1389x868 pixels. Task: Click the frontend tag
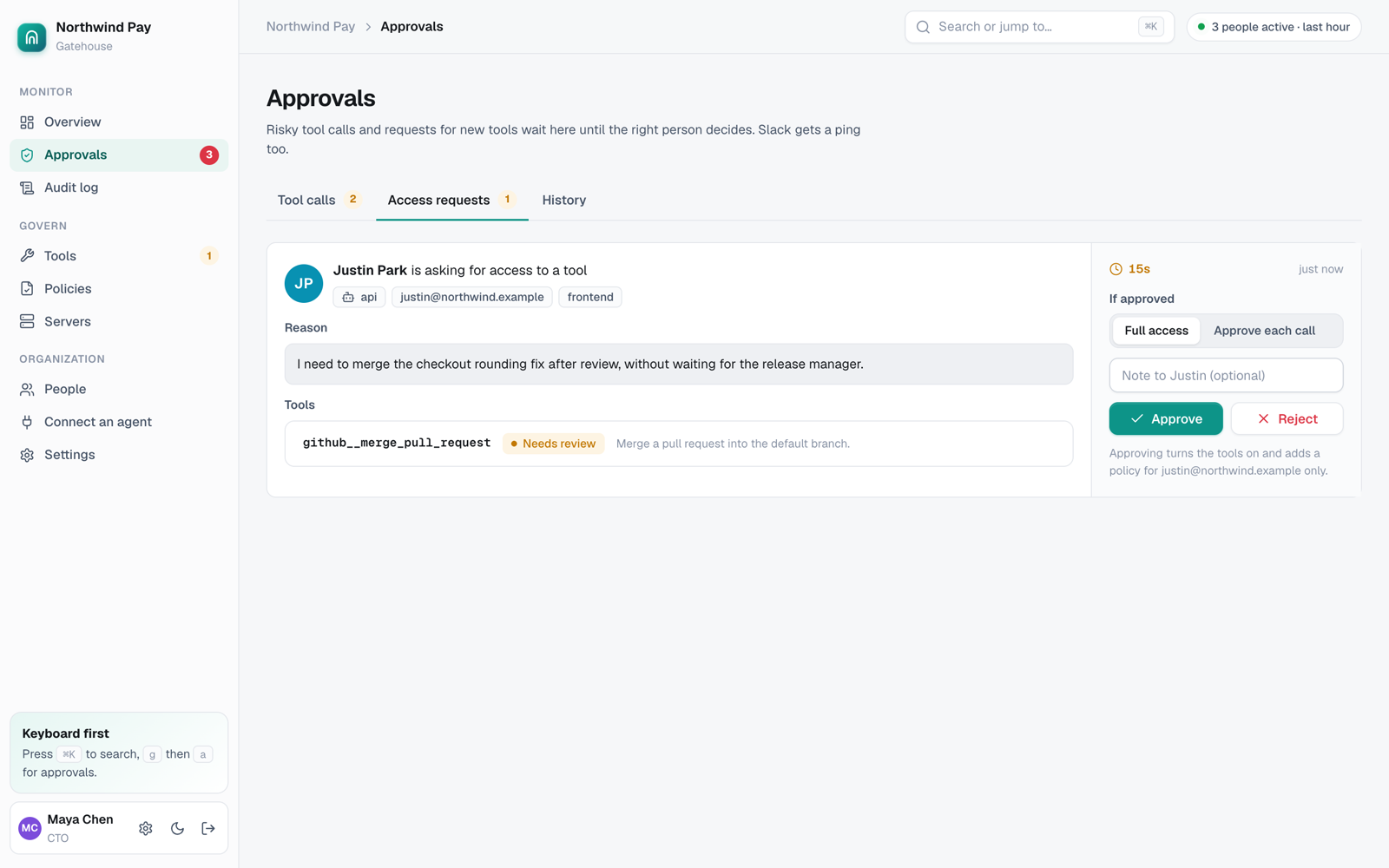[x=590, y=297]
